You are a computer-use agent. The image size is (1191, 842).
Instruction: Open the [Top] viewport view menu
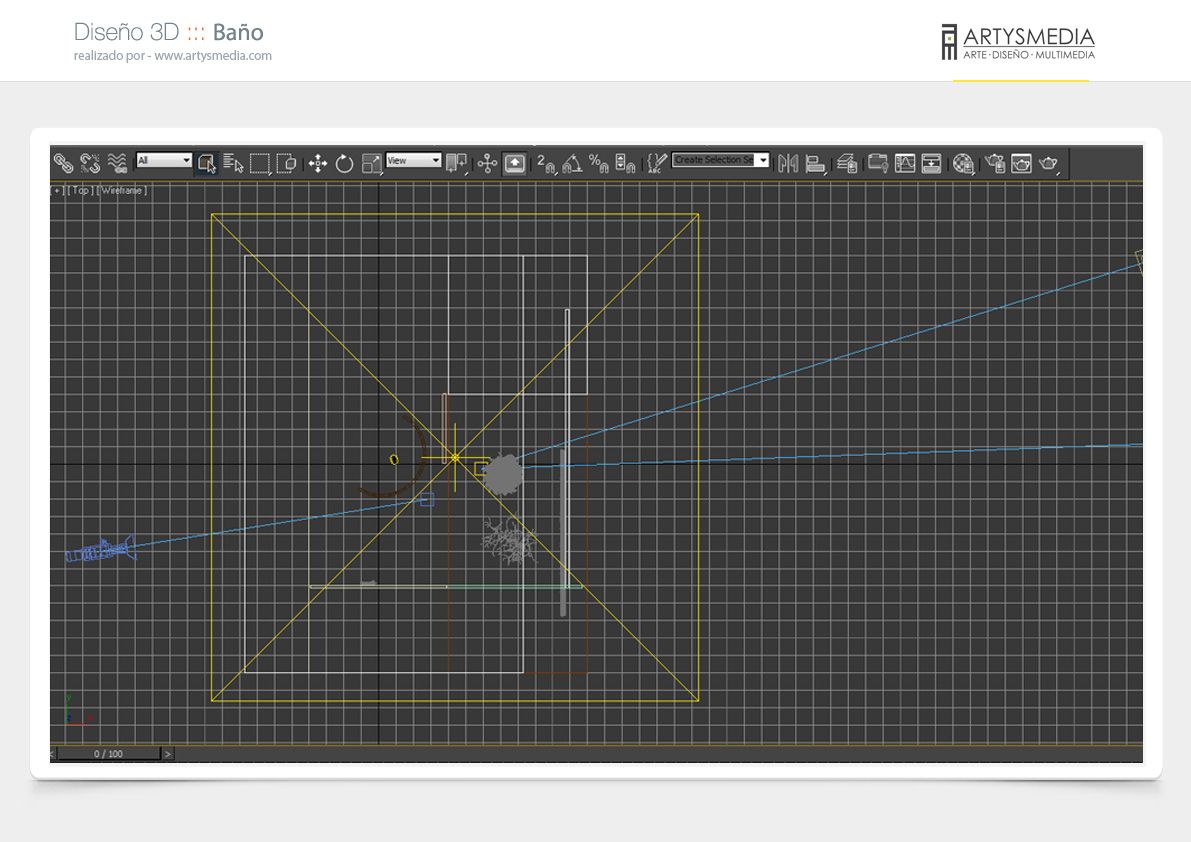click(81, 191)
